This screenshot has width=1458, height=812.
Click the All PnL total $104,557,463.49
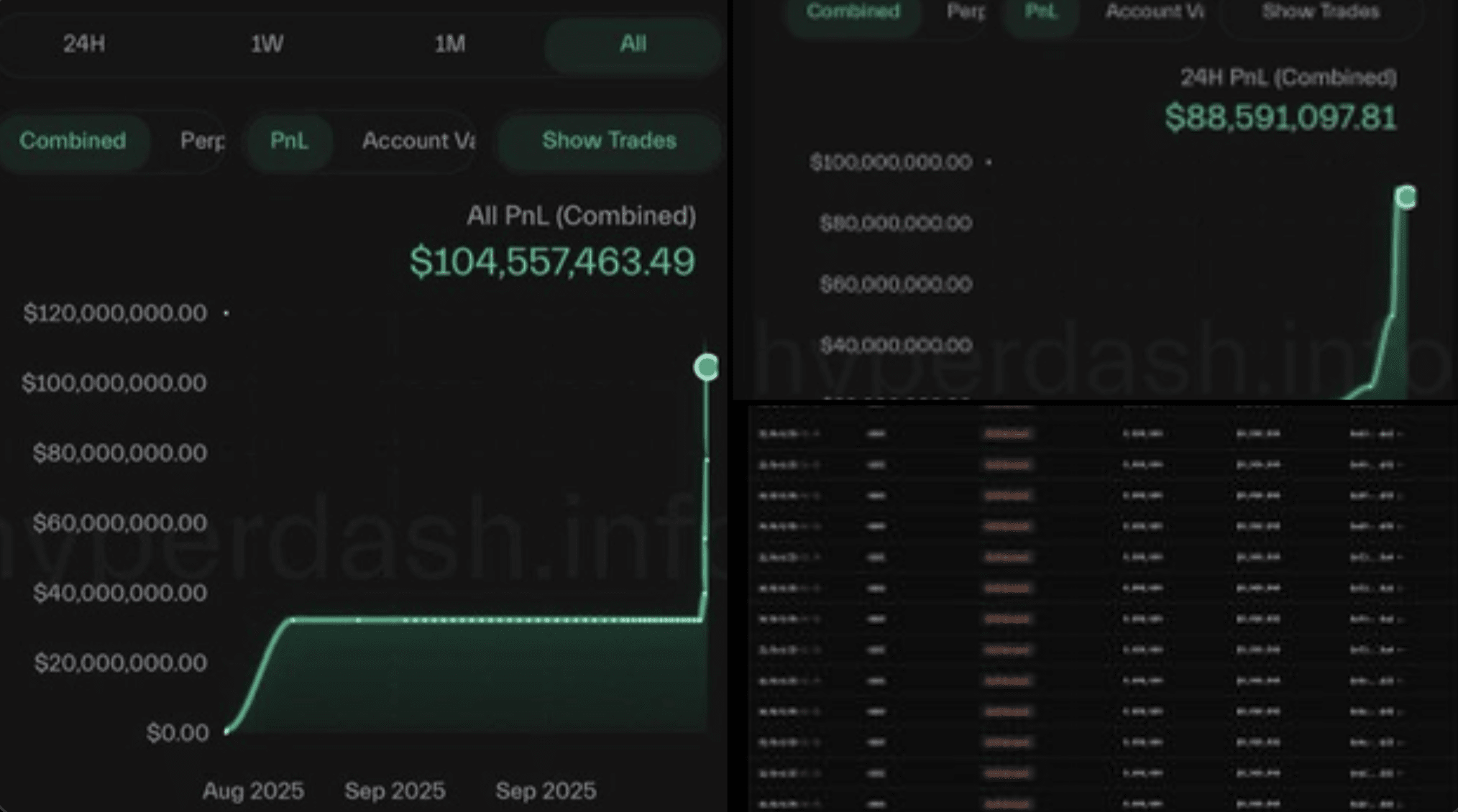point(552,262)
